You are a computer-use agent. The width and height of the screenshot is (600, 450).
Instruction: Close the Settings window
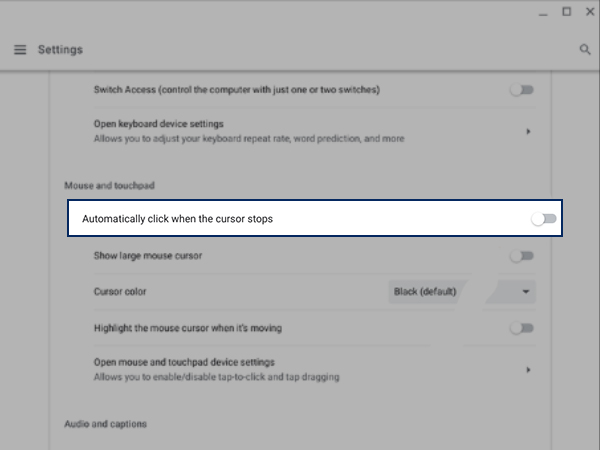coord(588,12)
